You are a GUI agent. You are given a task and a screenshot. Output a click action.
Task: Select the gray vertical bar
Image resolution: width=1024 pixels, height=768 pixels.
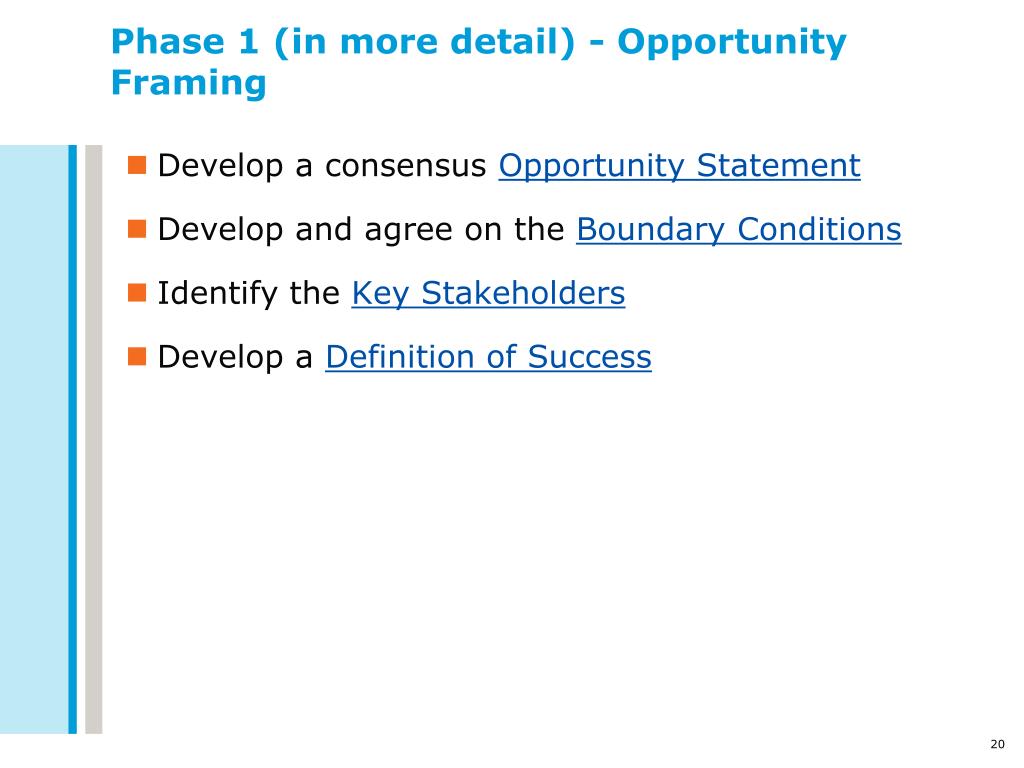click(94, 439)
